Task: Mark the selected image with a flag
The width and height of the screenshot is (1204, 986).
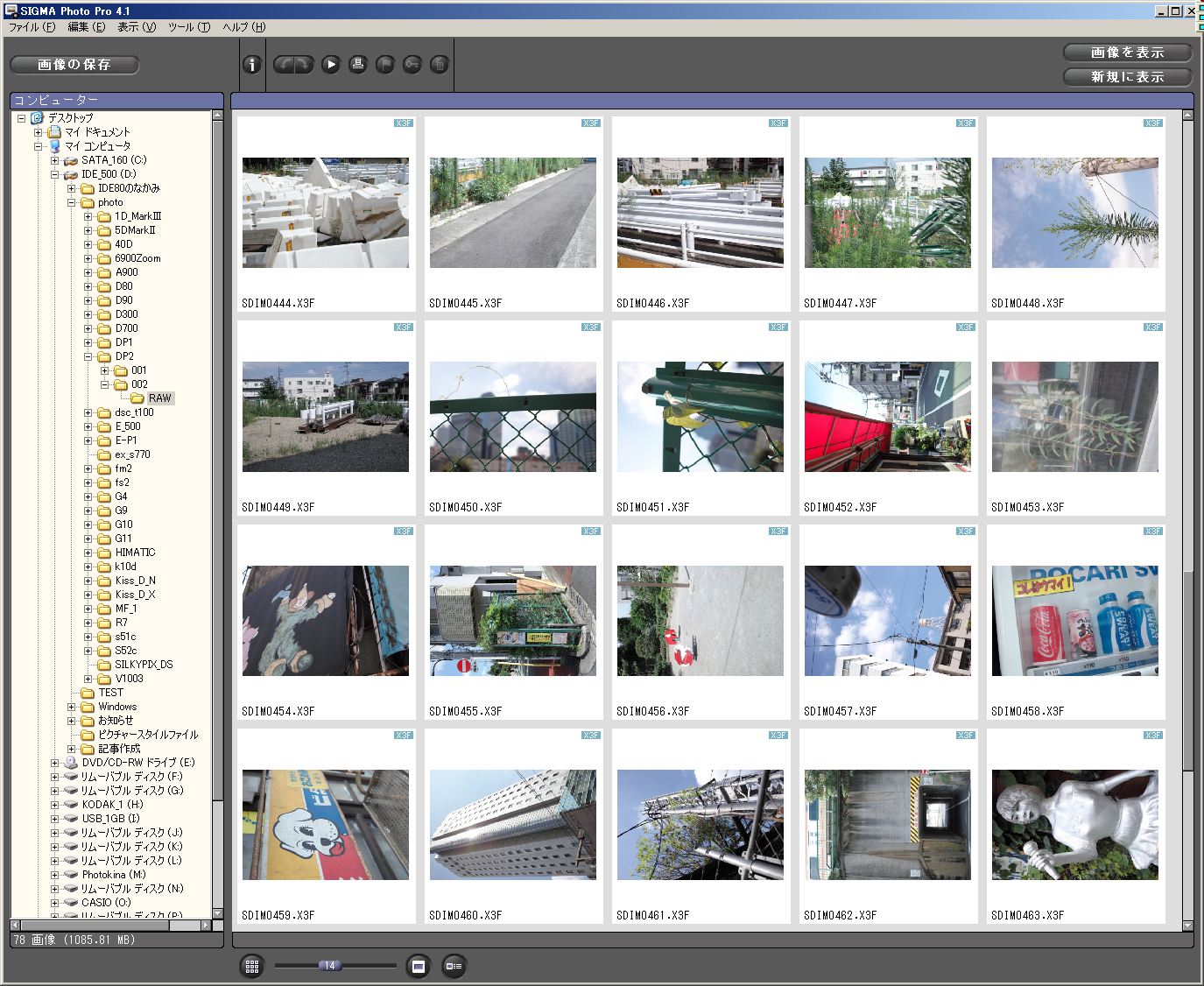Action: coord(385,64)
